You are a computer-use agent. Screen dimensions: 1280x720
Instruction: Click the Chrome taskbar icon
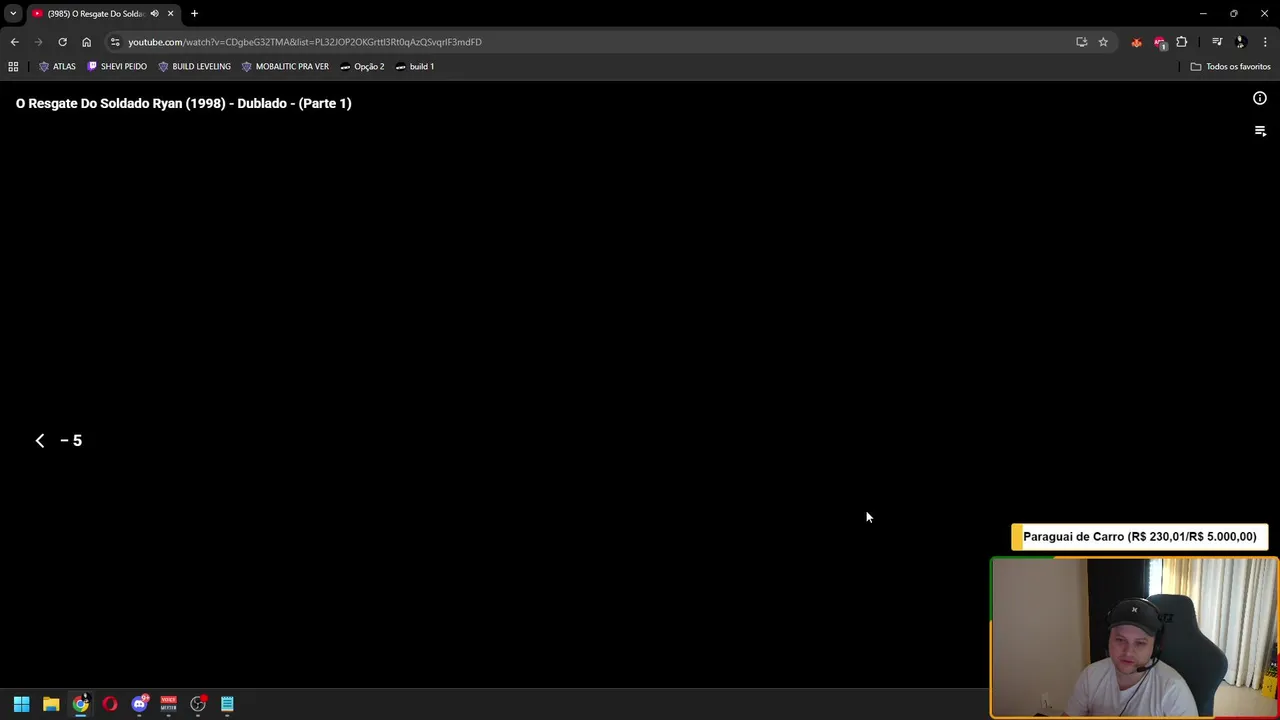[80, 704]
